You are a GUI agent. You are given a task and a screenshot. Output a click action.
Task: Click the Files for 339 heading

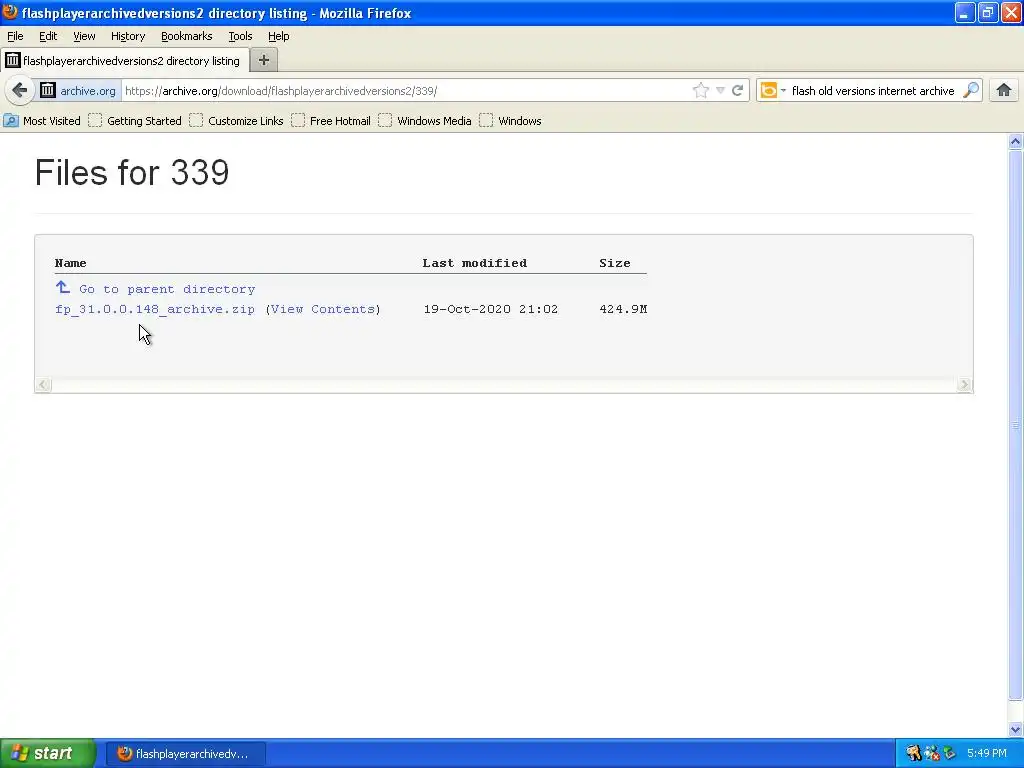click(132, 172)
